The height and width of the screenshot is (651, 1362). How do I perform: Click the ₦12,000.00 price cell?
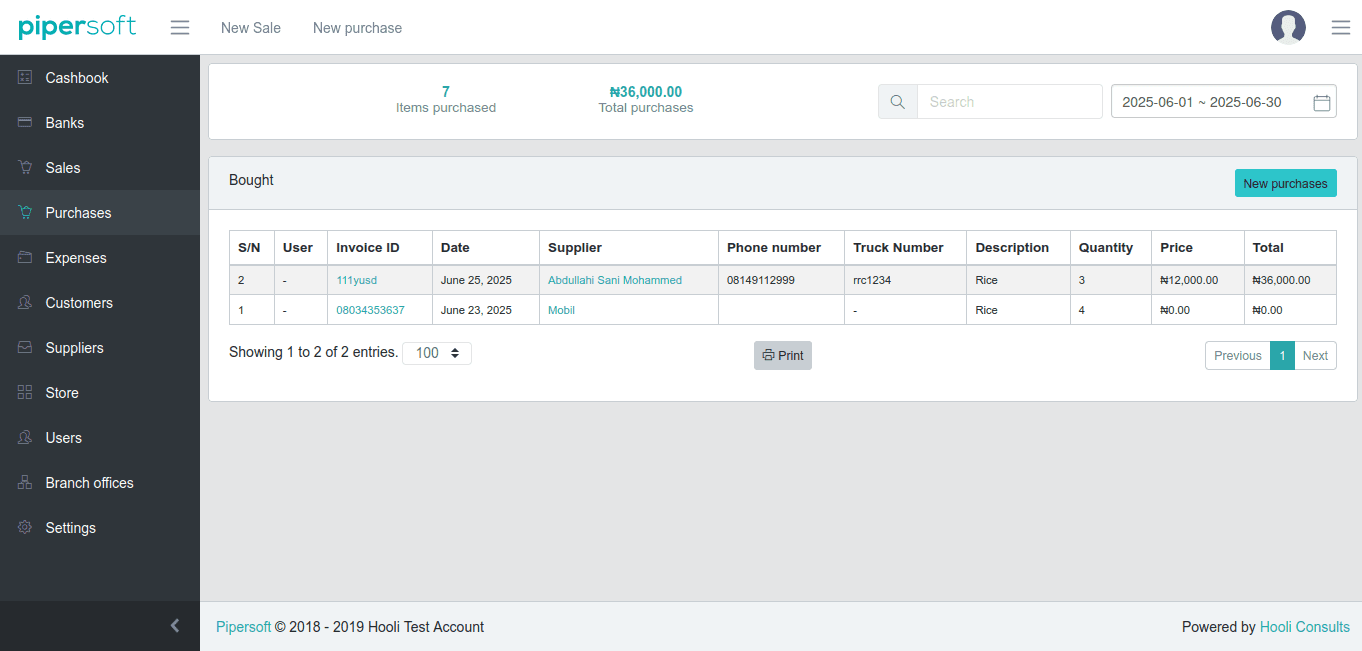pos(1198,280)
